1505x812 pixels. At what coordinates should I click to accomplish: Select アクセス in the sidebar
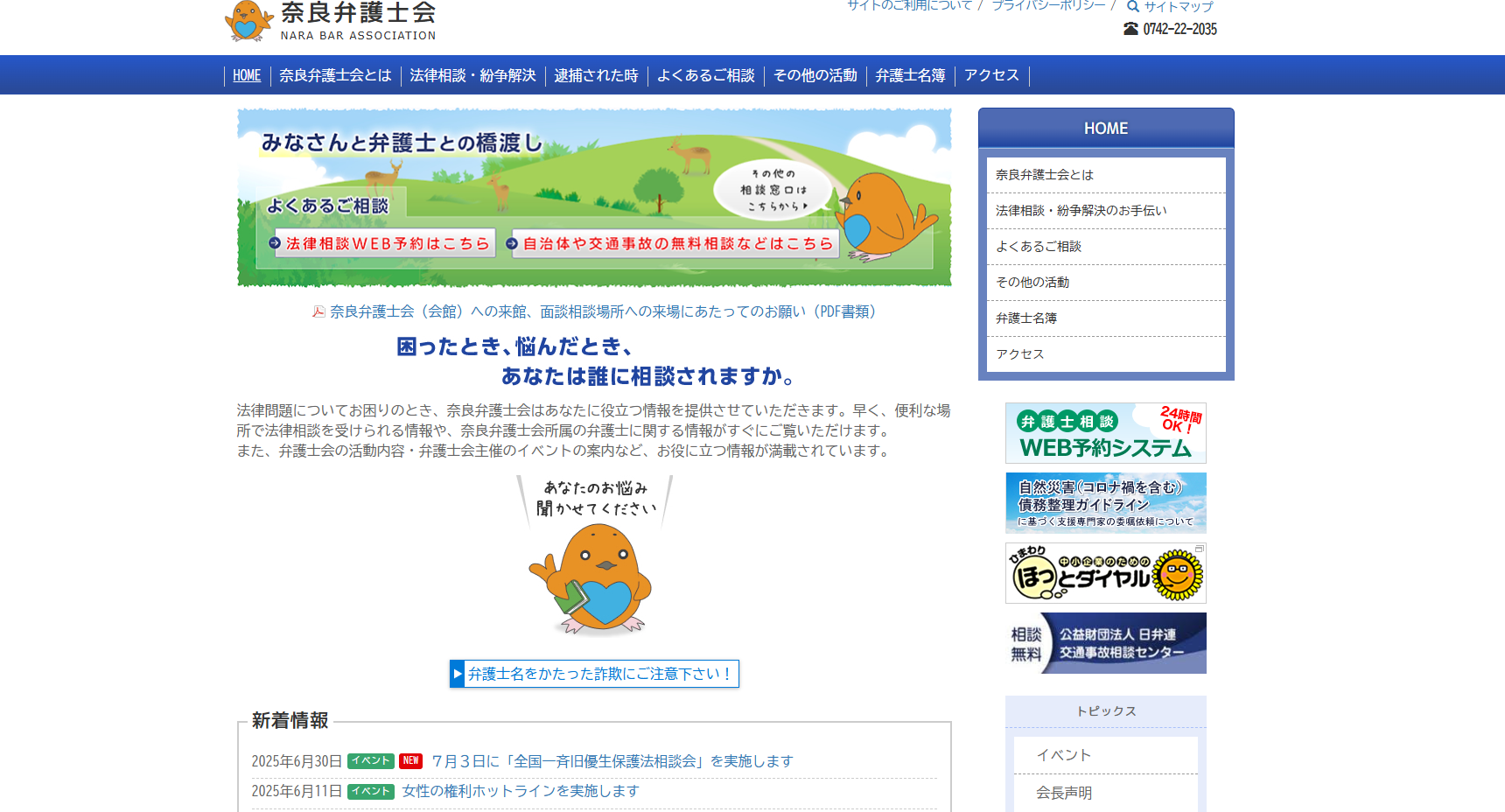1106,354
